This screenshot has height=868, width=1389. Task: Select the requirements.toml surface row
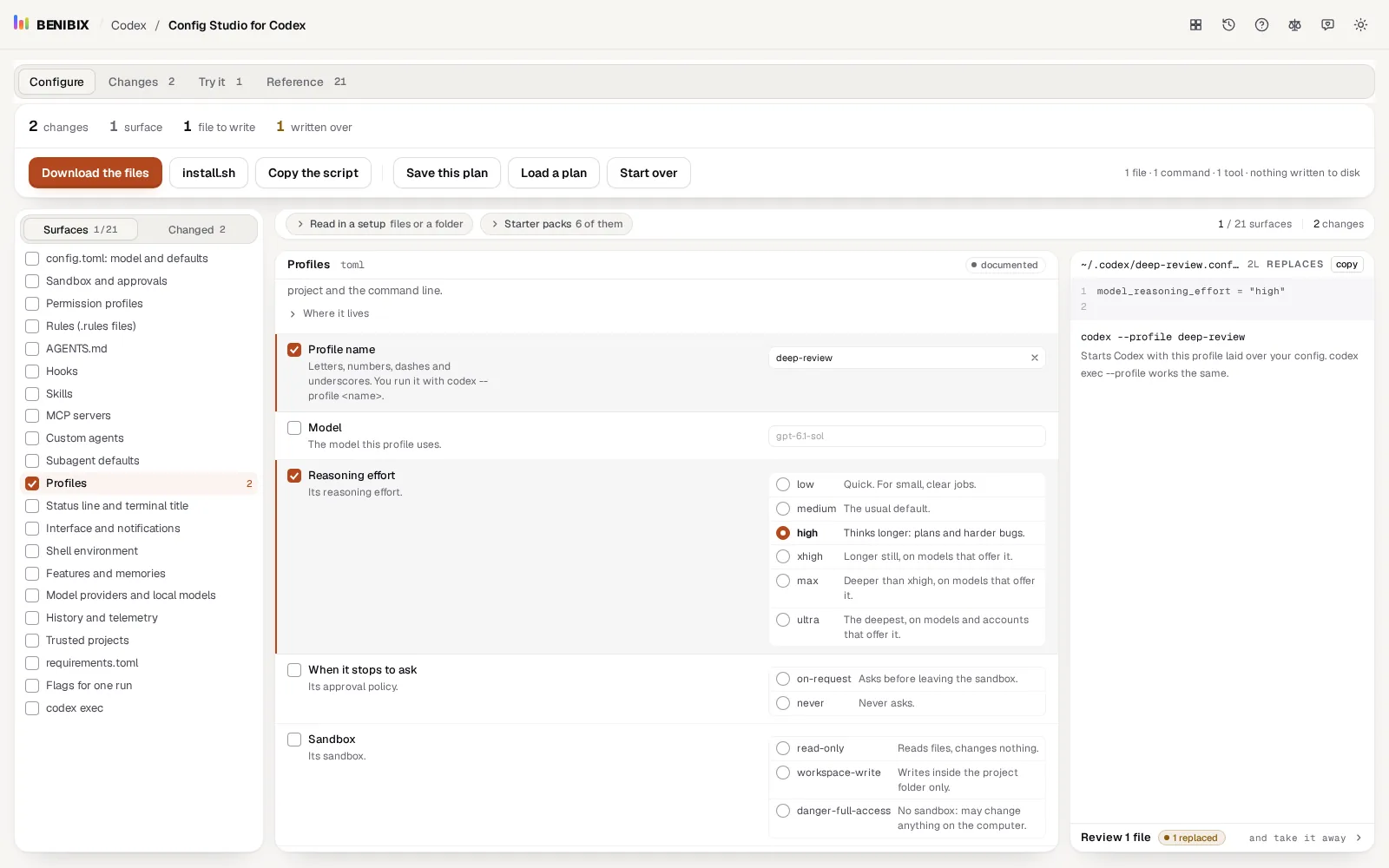[139, 663]
